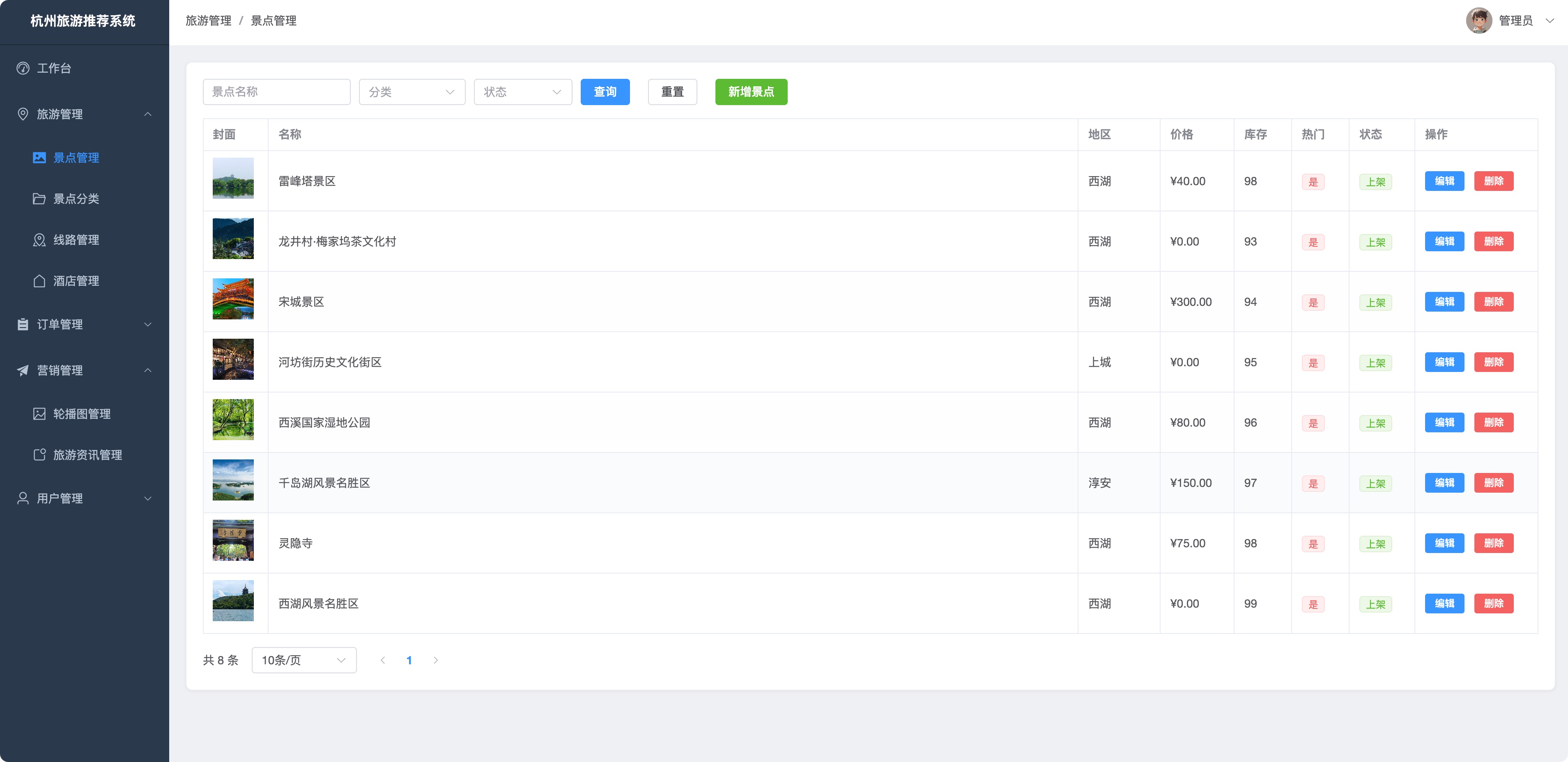The height and width of the screenshot is (762, 1568).
Task: Open the 灵隐寺 cover thumbnail
Action: pos(233,540)
